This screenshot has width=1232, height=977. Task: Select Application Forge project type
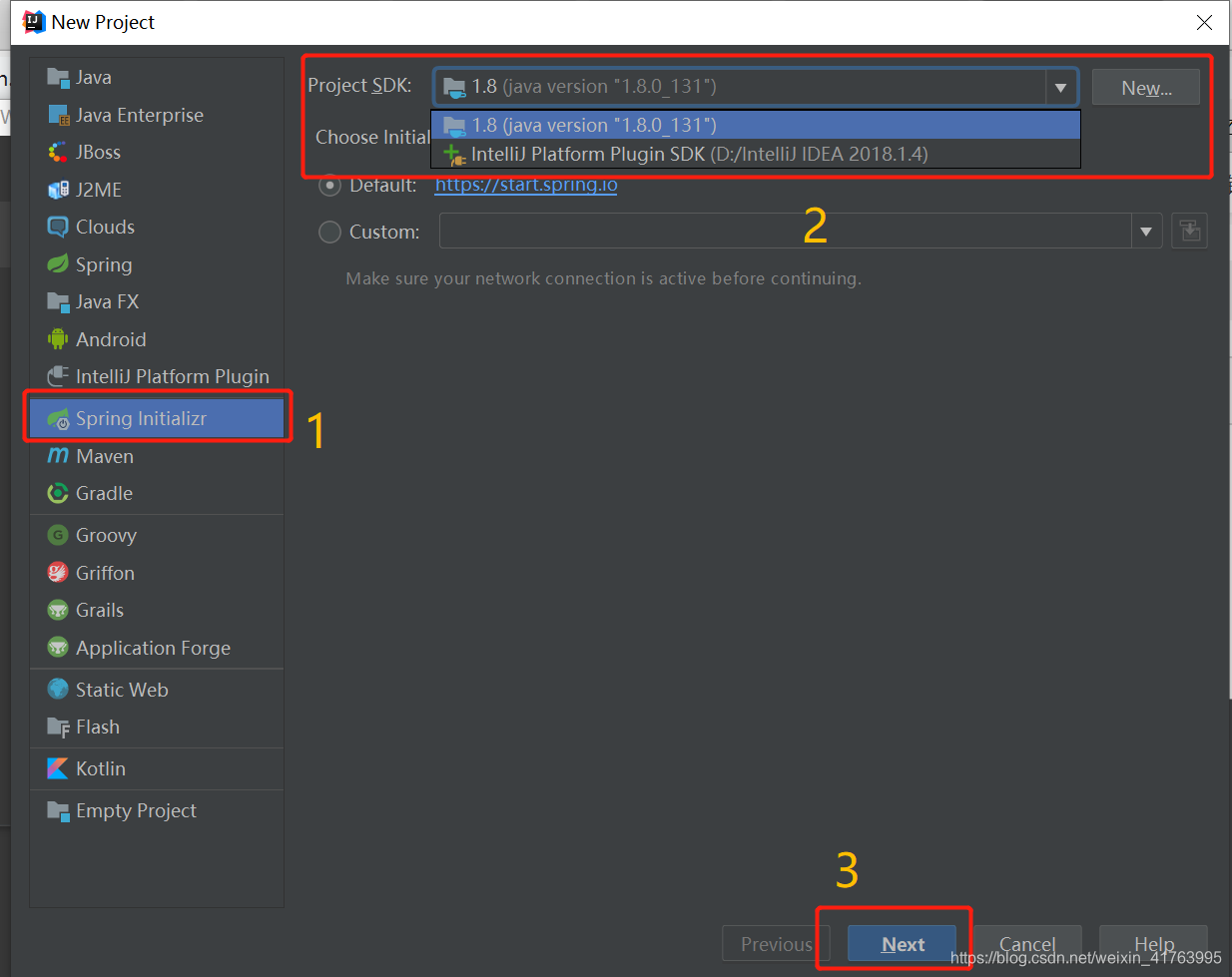click(x=157, y=648)
